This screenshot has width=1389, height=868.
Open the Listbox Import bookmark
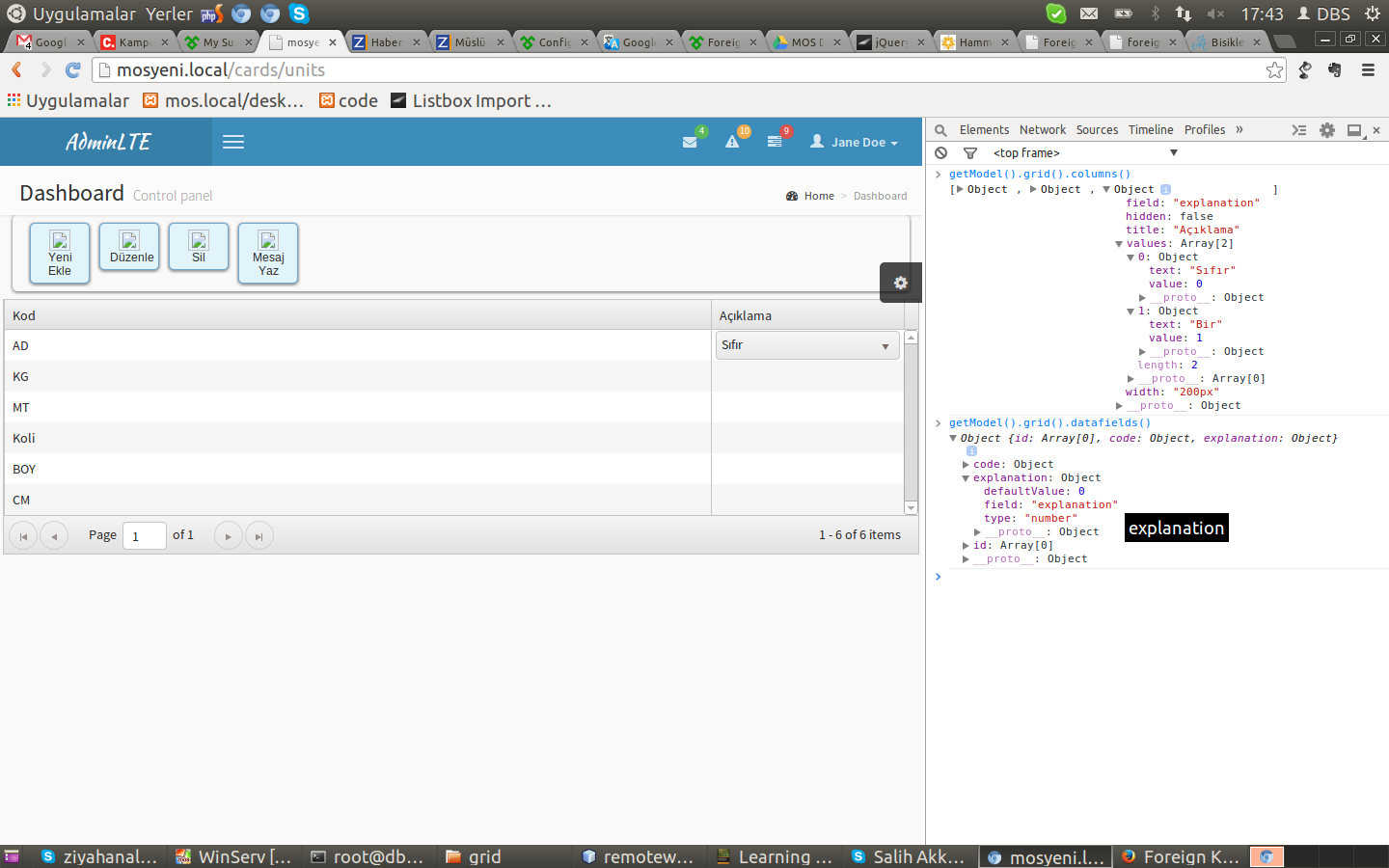pyautogui.click(x=472, y=101)
